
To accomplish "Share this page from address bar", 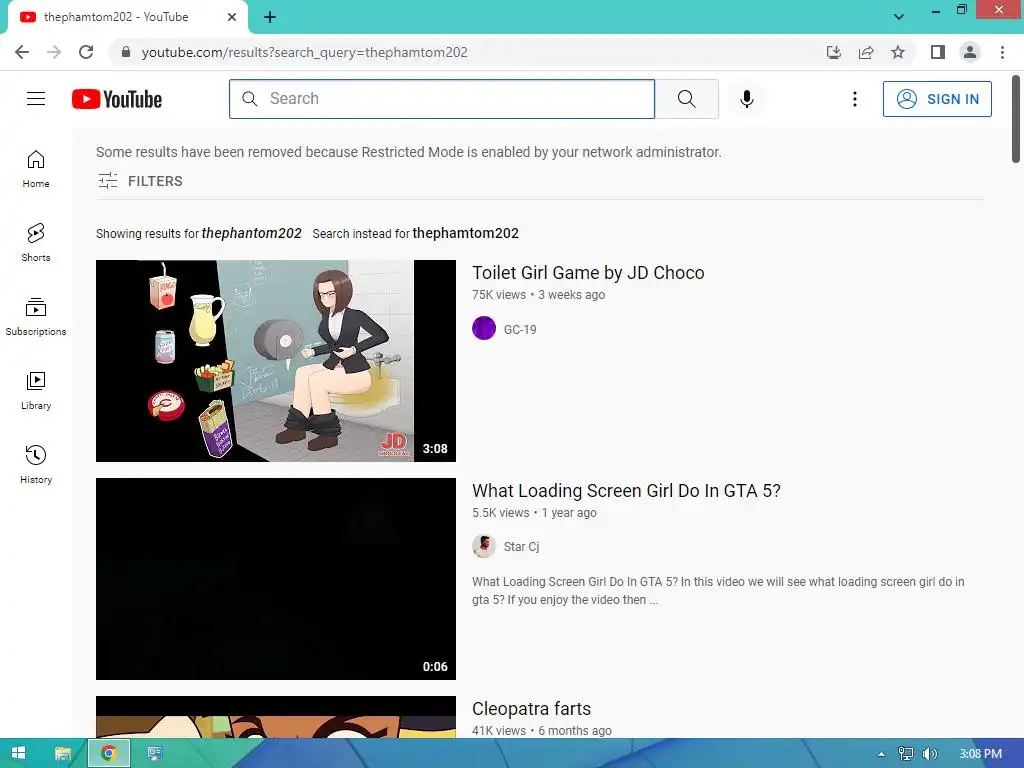I will tap(866, 52).
